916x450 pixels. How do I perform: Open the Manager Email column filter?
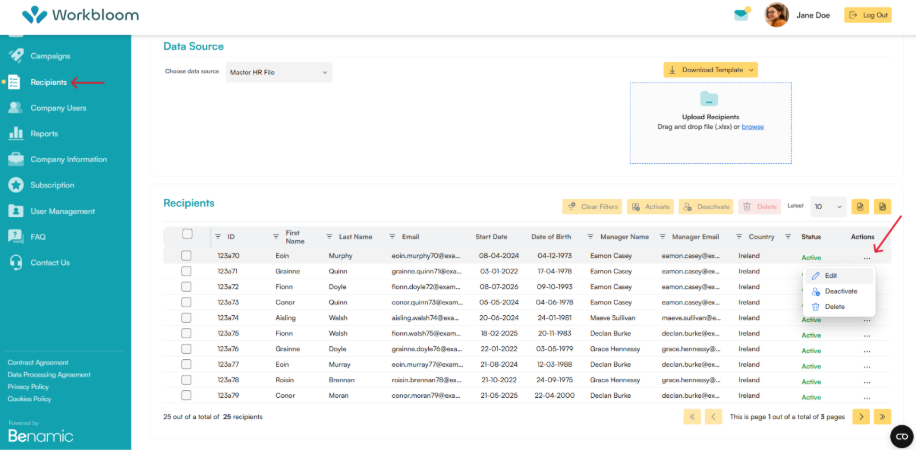pyautogui.click(x=662, y=237)
